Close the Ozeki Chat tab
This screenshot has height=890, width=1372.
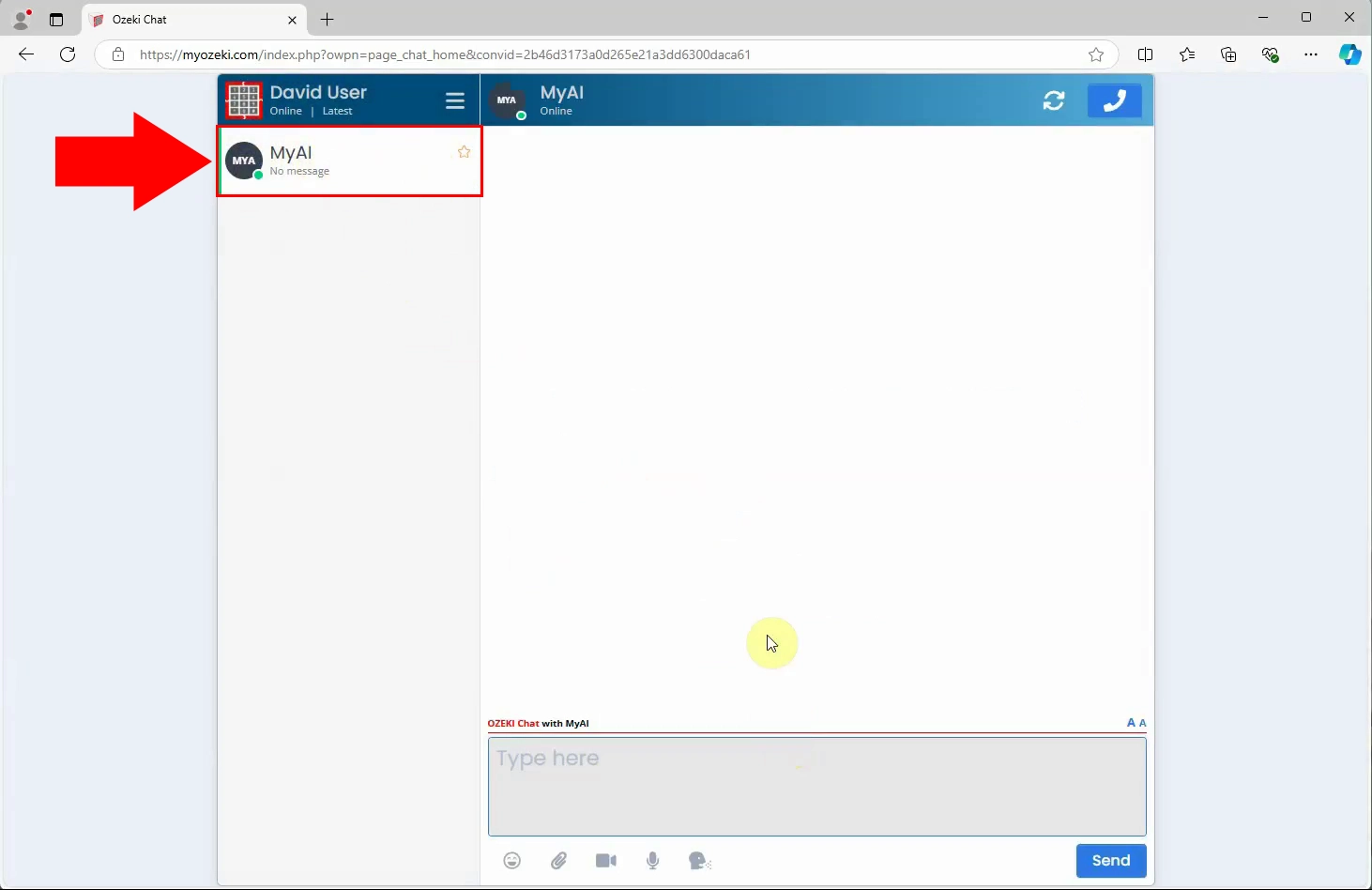click(292, 20)
